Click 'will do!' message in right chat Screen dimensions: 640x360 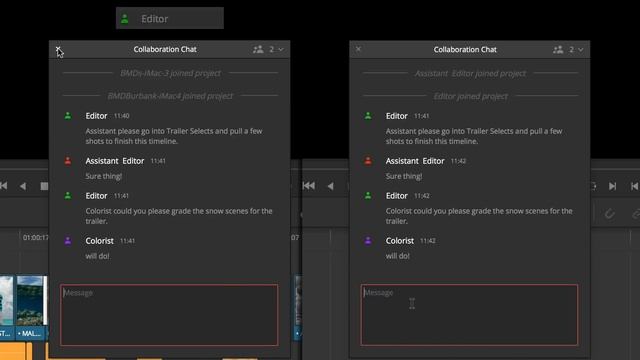click(398, 256)
